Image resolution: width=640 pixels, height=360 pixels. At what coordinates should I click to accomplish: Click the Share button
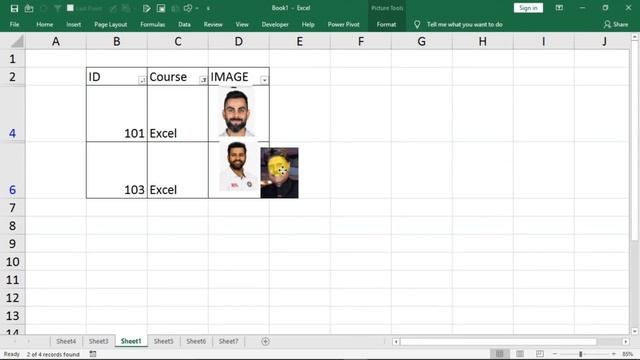[x=616, y=24]
